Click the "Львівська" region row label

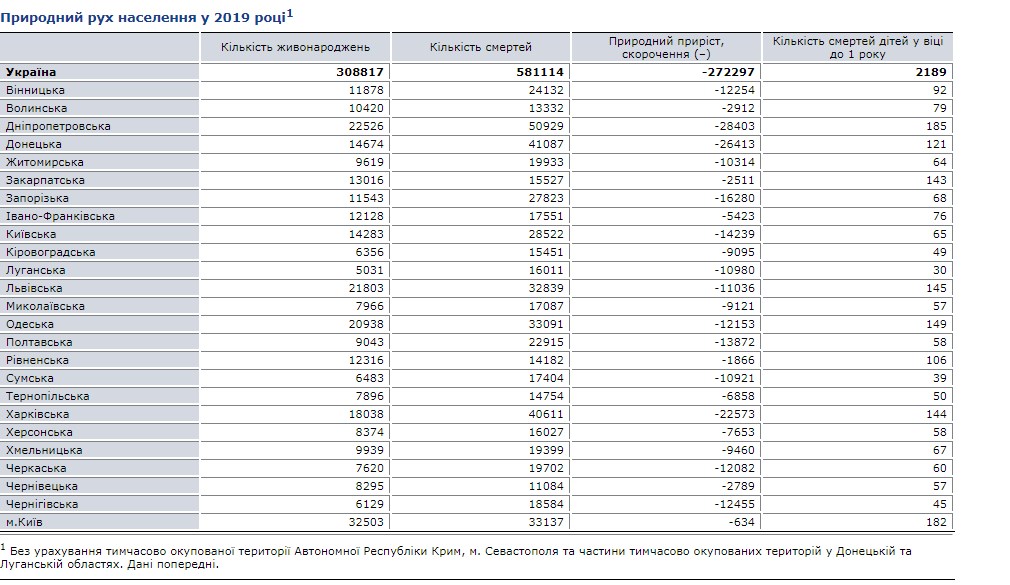(34, 288)
